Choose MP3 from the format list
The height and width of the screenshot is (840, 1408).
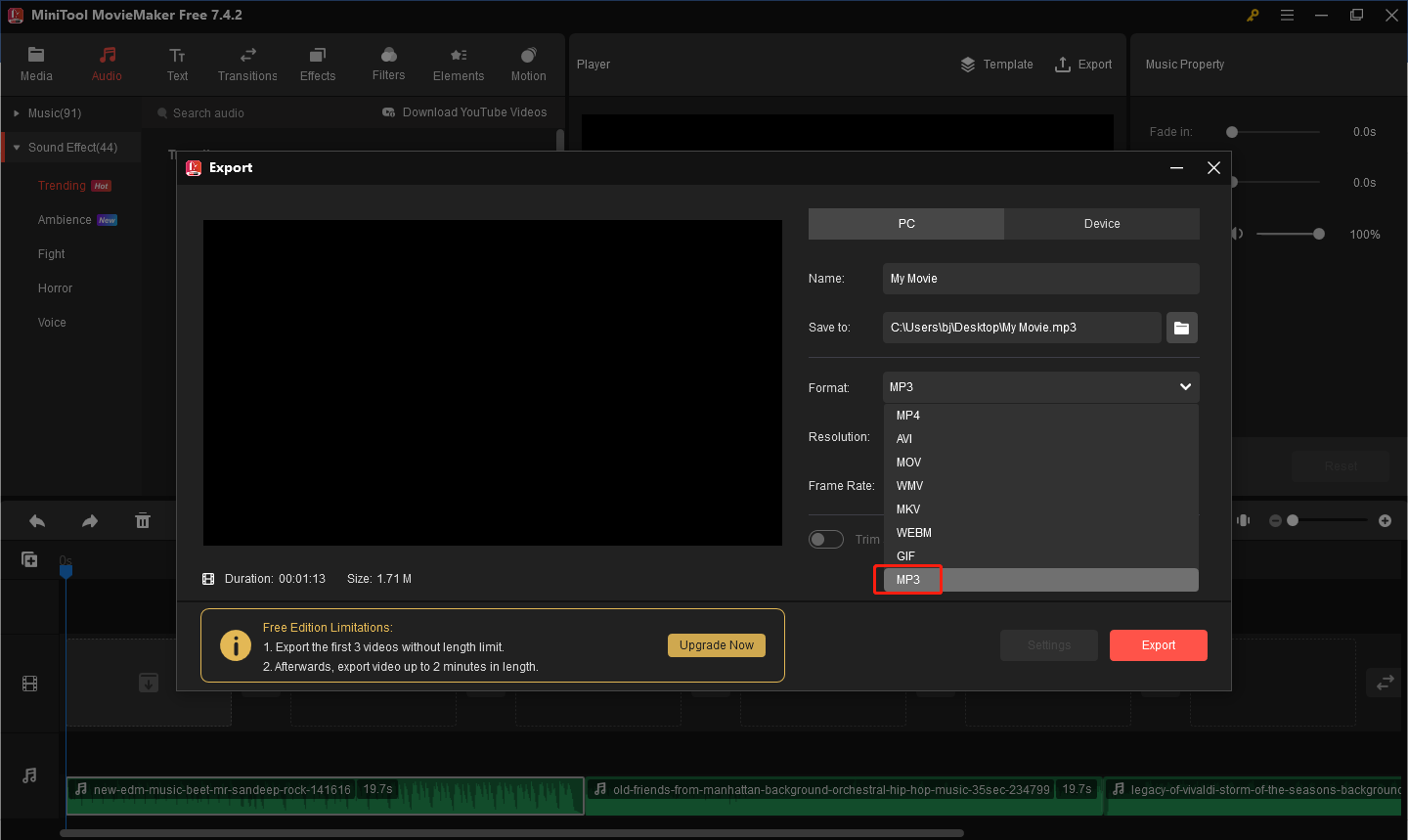[x=1040, y=580]
